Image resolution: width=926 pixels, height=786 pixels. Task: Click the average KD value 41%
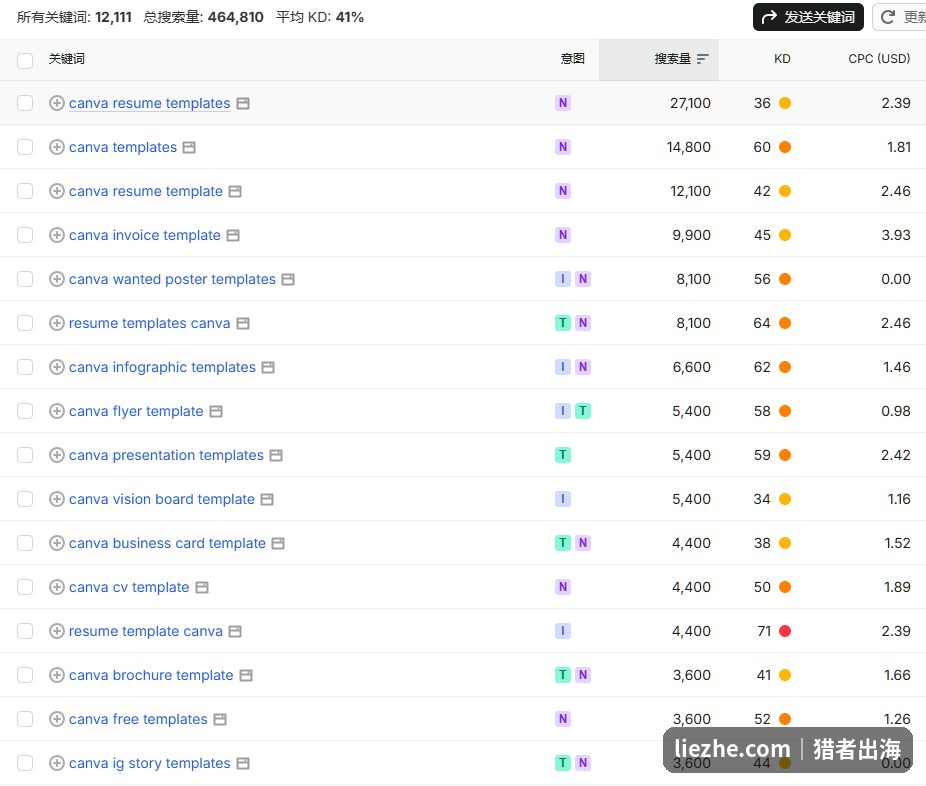350,17
